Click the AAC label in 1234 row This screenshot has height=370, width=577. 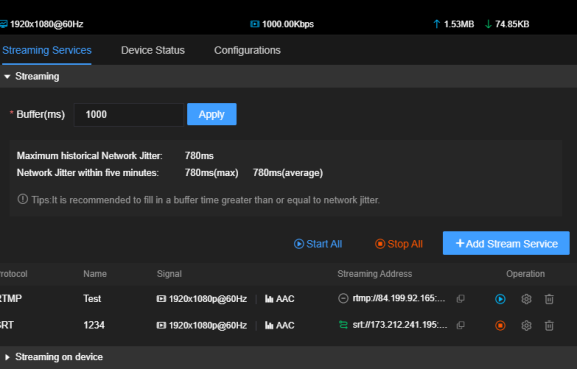click(285, 325)
